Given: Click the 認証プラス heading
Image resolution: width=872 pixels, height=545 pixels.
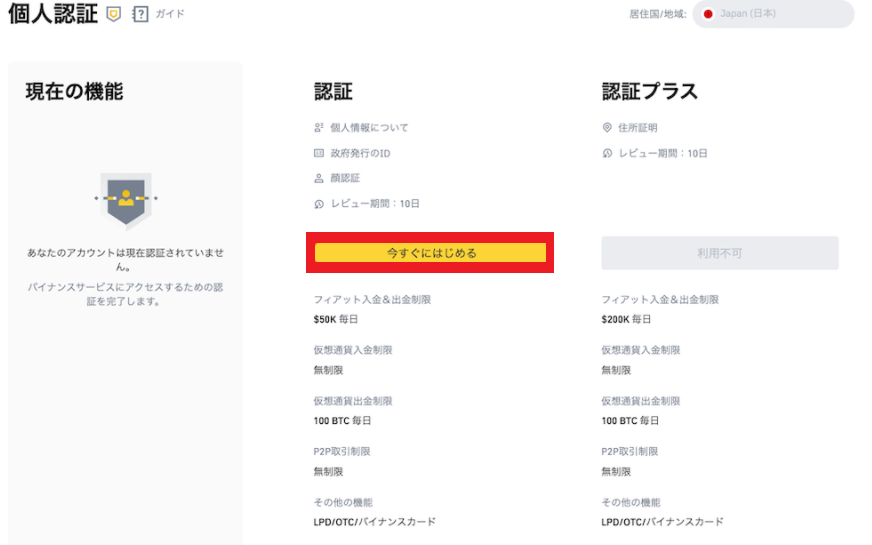Looking at the screenshot, I should [x=649, y=91].
